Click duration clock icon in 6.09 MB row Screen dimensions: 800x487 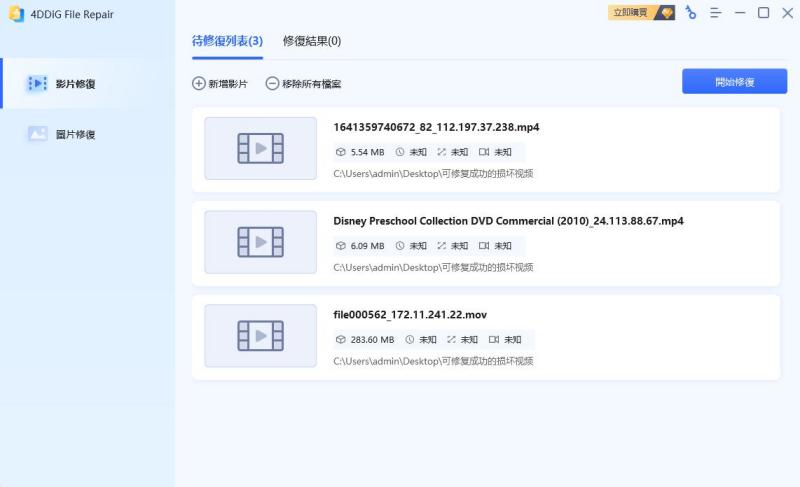(x=400, y=246)
